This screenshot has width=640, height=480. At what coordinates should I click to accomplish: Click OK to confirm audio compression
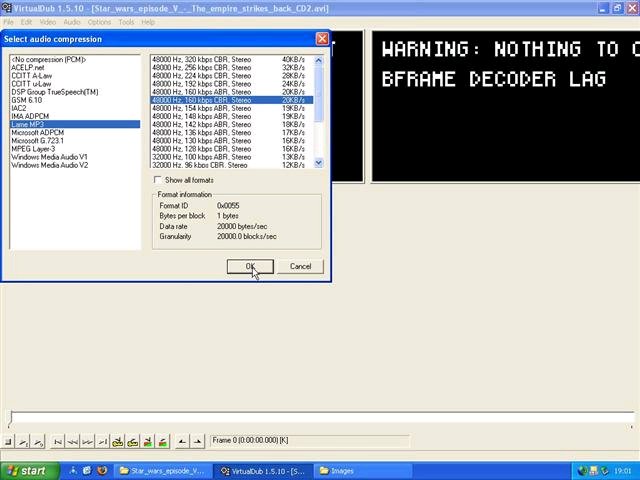pyautogui.click(x=250, y=267)
